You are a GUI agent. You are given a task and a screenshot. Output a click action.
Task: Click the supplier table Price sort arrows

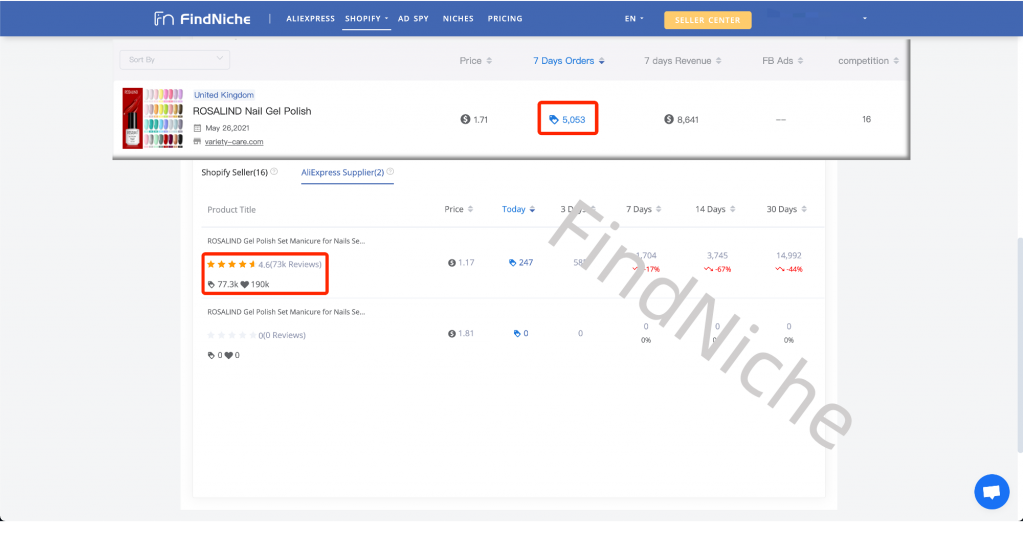pos(470,209)
